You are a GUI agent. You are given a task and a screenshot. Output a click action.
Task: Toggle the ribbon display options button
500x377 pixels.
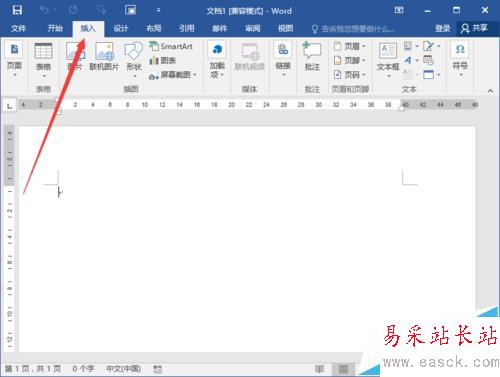(x=399, y=10)
